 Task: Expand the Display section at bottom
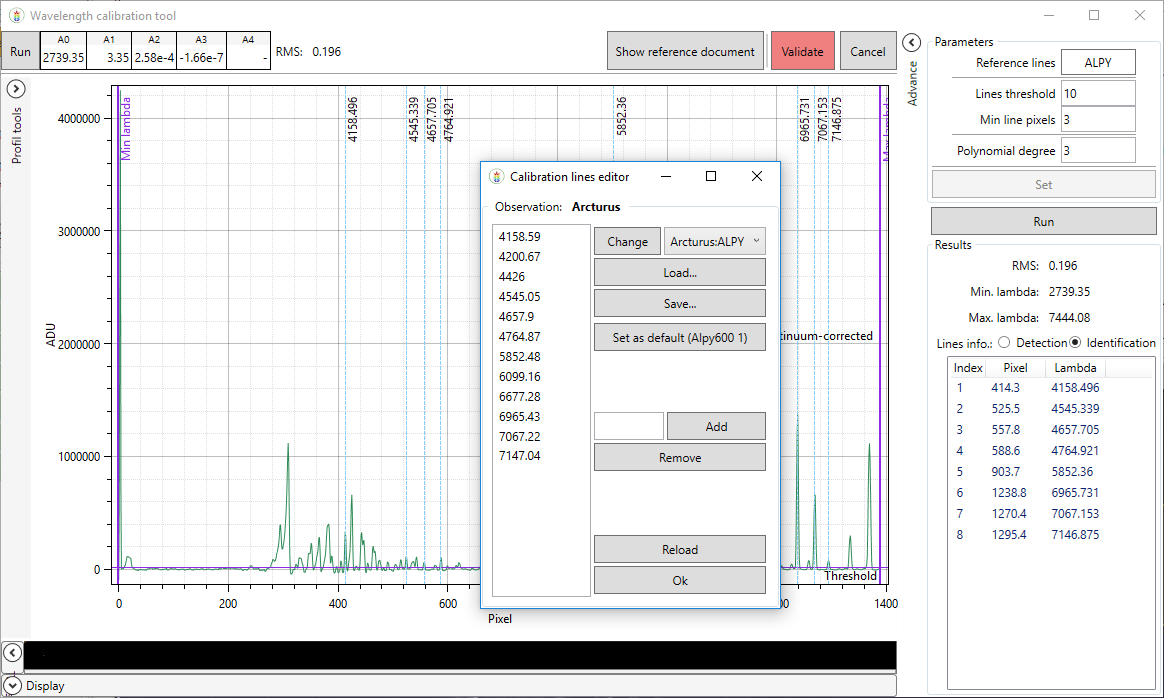point(13,686)
